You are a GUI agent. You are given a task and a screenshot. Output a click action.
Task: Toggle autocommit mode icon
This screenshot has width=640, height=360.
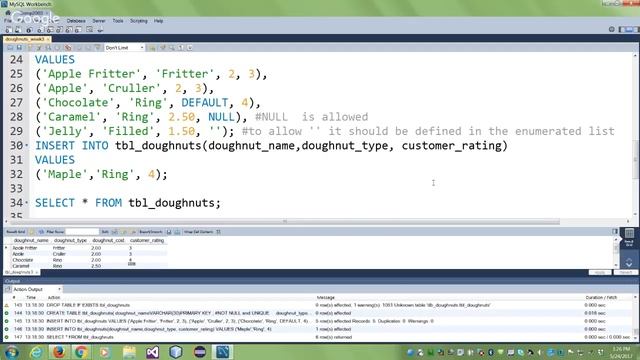pyautogui.click(x=97, y=48)
